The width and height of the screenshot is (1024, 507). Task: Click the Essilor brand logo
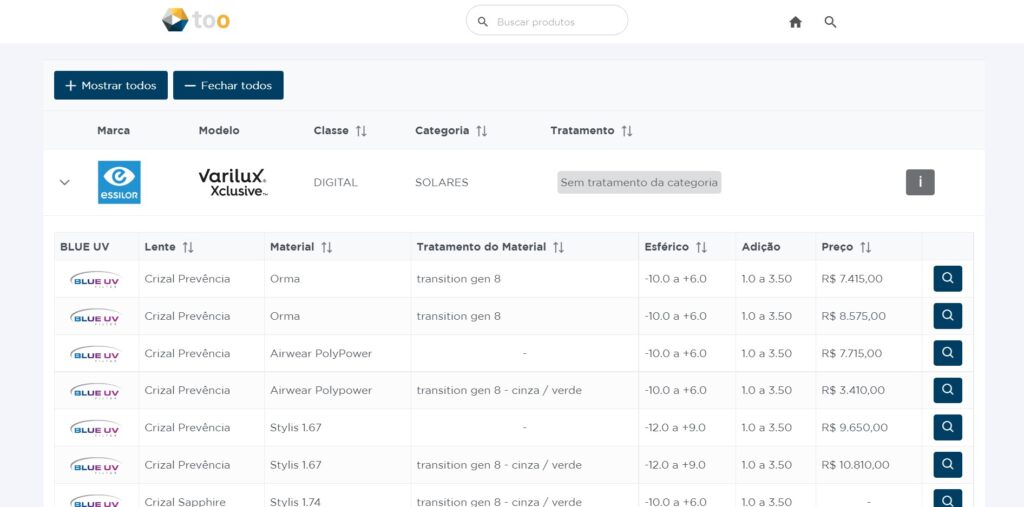(x=119, y=182)
